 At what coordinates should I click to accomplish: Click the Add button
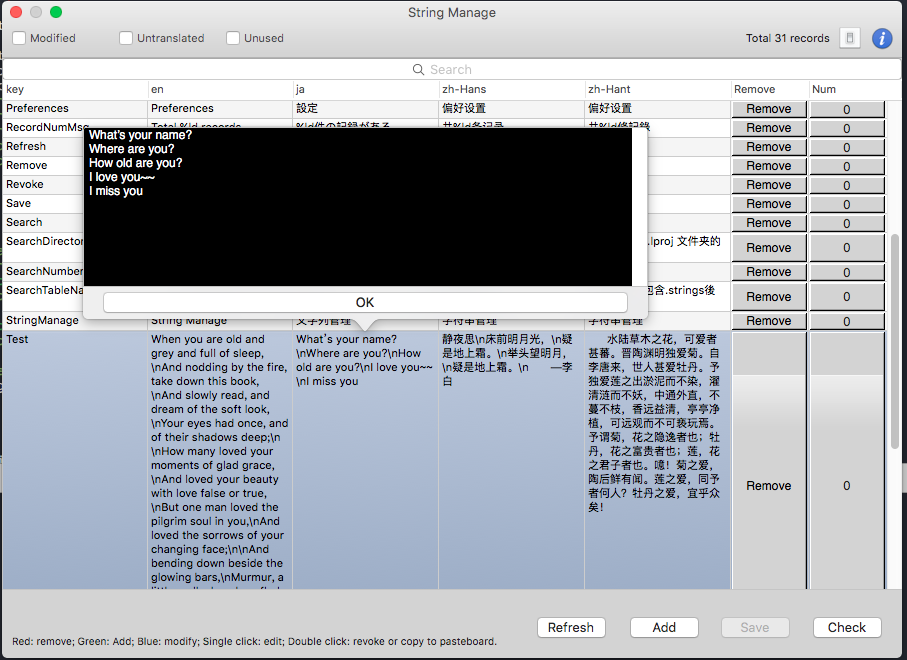664,628
